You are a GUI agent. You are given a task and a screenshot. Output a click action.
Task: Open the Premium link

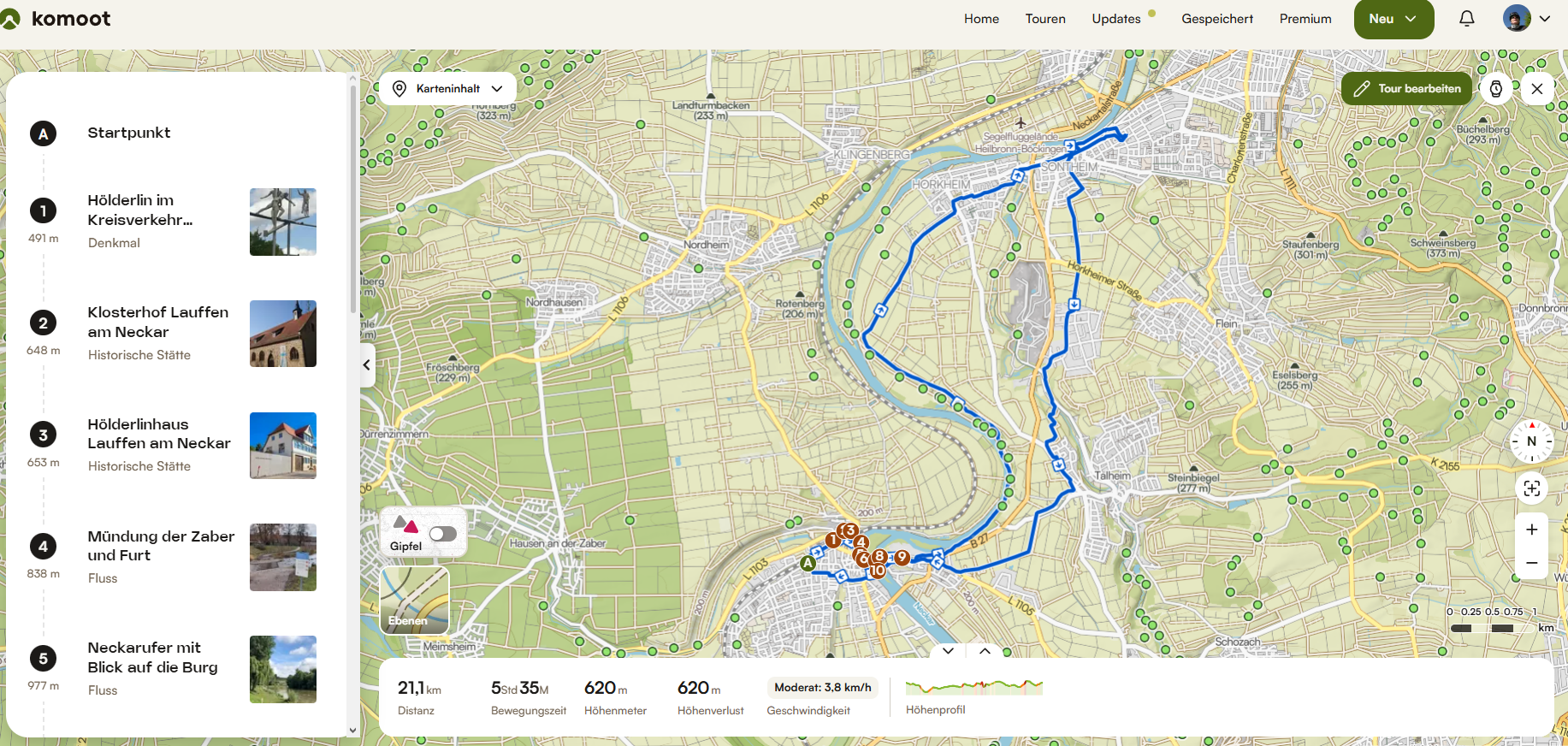pyautogui.click(x=1305, y=19)
